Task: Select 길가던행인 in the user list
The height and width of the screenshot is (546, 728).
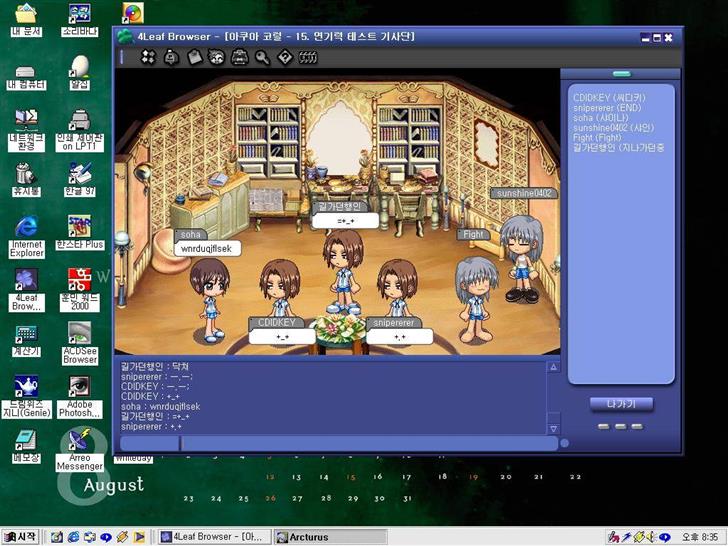Action: coord(618,148)
